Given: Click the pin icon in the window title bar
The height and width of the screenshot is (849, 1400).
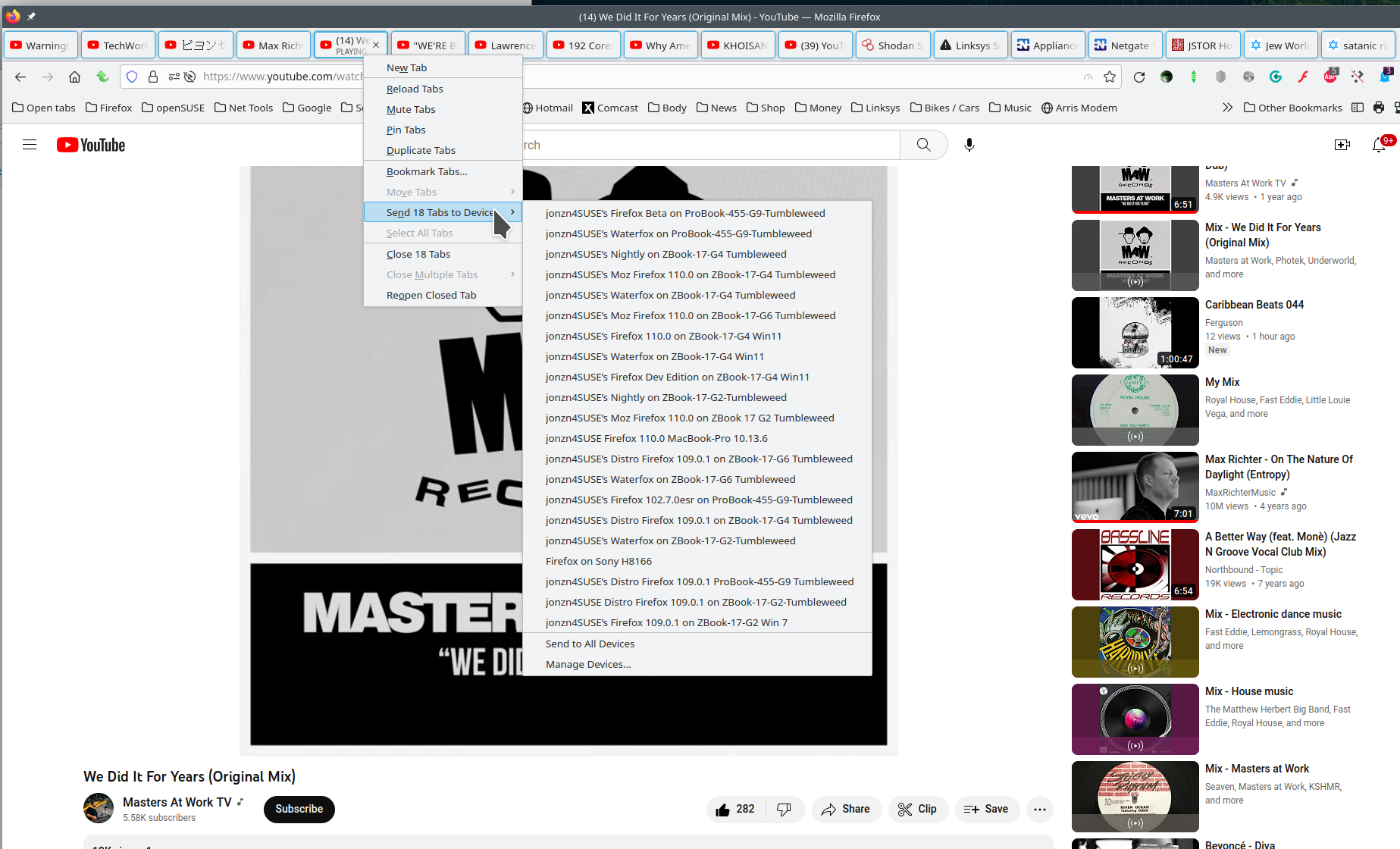Looking at the screenshot, I should [x=31, y=16].
